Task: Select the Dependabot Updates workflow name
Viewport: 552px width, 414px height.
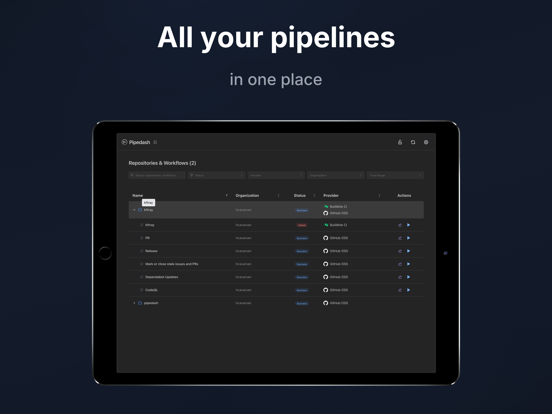Action: point(162,277)
